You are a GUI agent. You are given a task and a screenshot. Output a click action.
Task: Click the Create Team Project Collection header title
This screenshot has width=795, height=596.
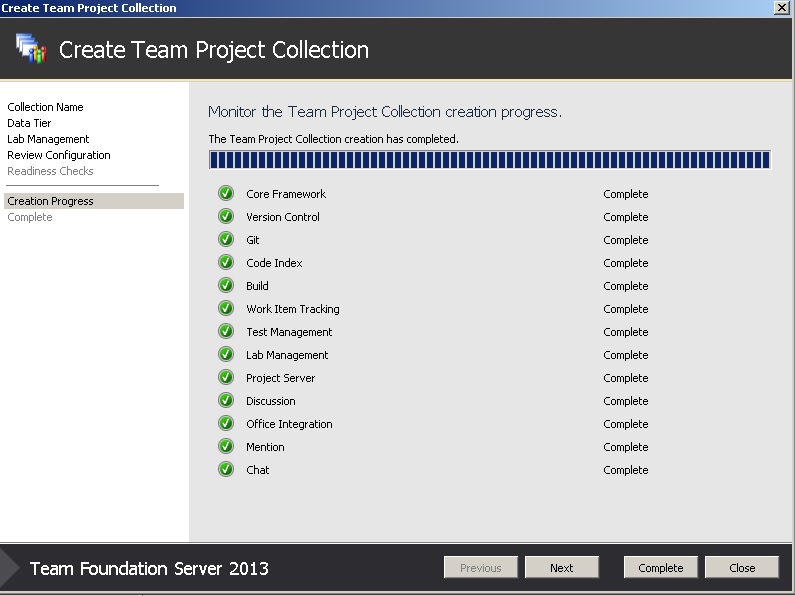pos(213,50)
